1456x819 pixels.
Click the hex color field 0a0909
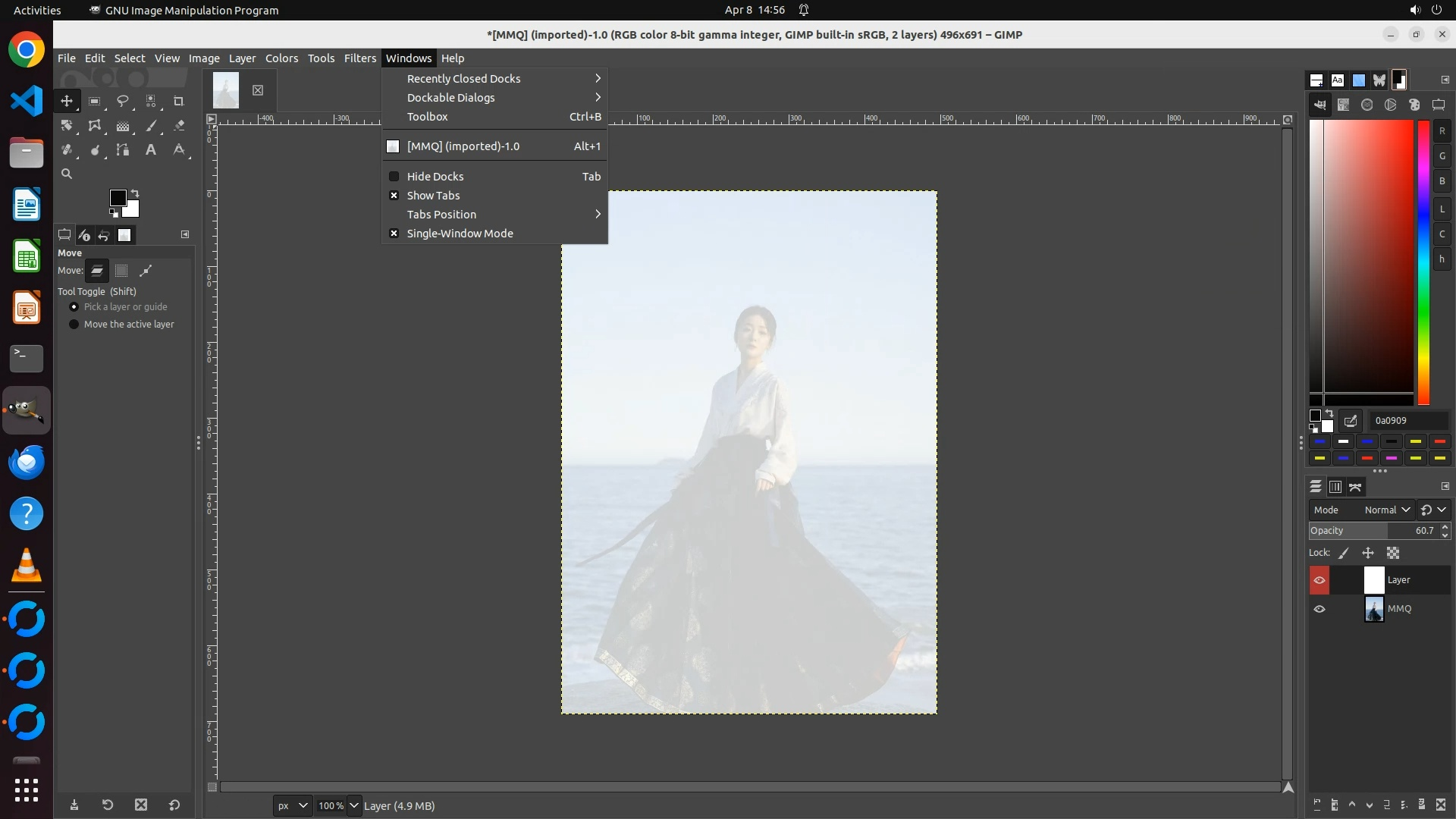1407,421
